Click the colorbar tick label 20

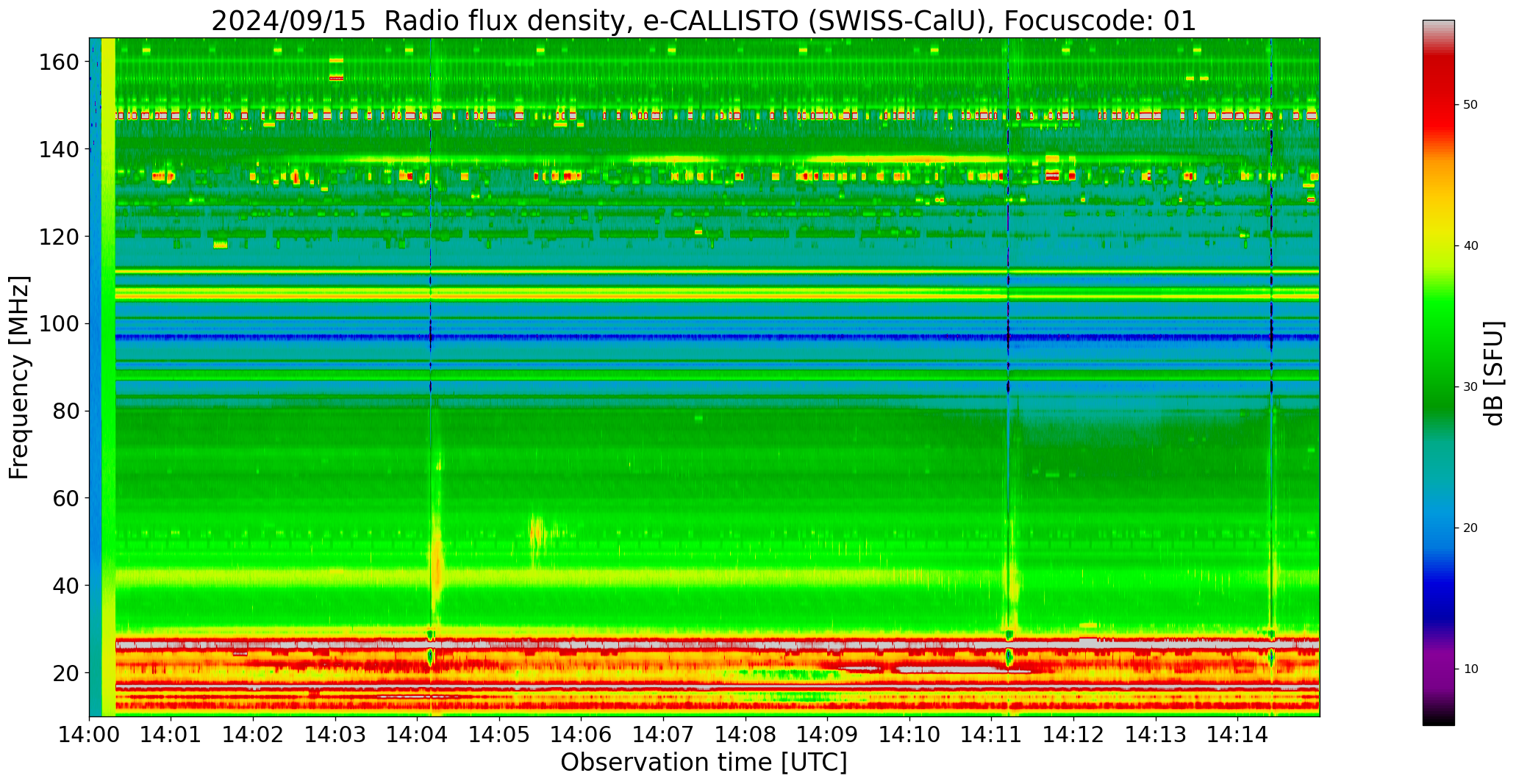[x=1470, y=528]
